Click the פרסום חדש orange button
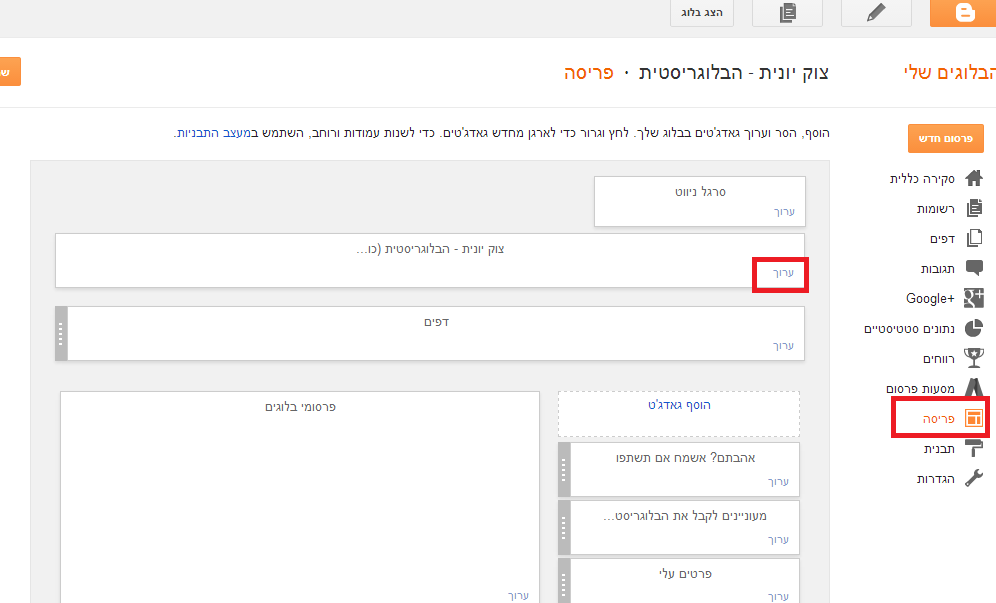This screenshot has width=996, height=603. [x=946, y=139]
